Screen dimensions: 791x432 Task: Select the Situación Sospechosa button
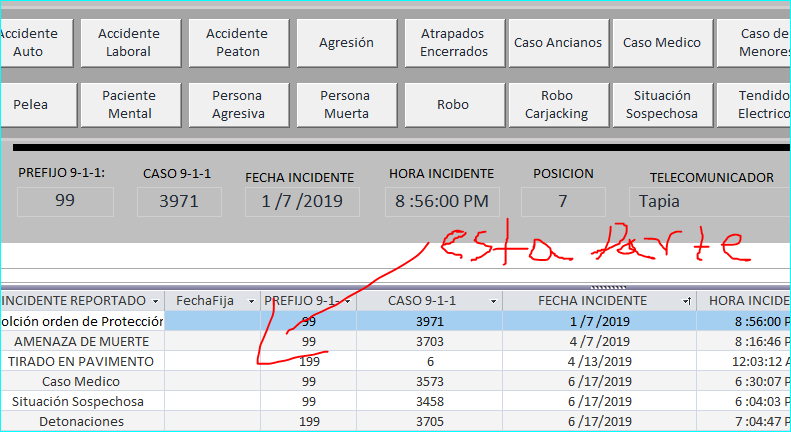[x=661, y=104]
